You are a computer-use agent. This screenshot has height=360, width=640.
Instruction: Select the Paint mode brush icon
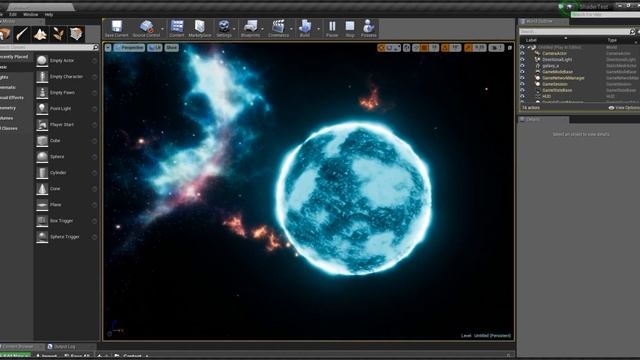click(22, 34)
